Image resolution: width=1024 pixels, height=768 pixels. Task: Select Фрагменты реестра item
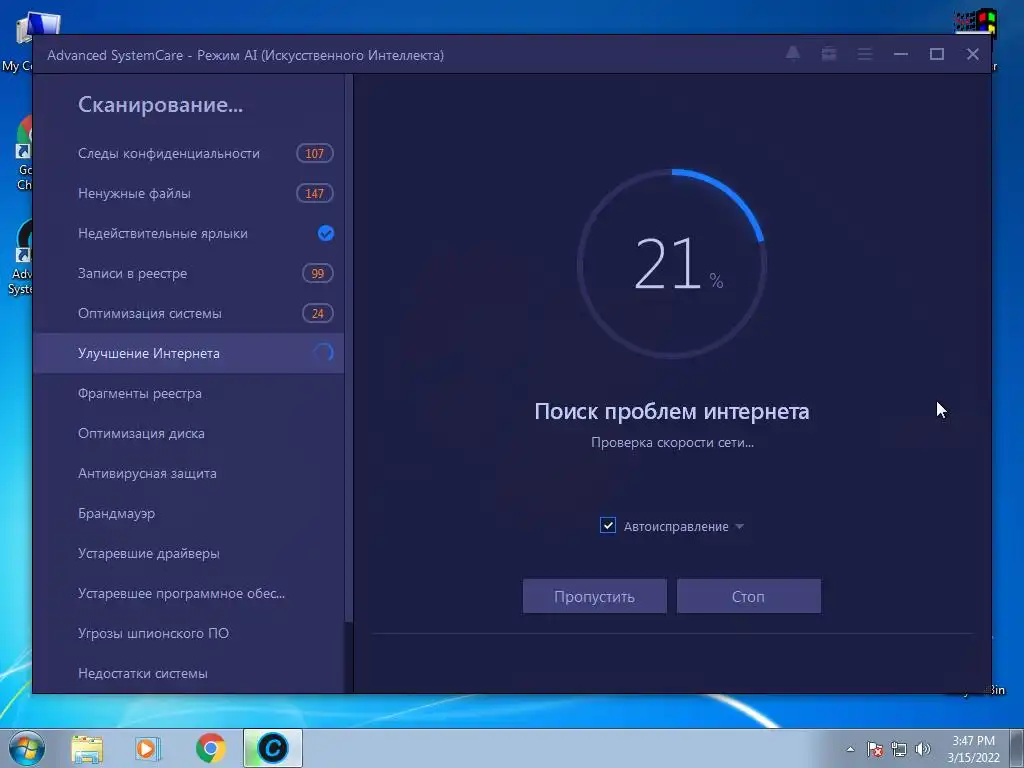click(188, 393)
